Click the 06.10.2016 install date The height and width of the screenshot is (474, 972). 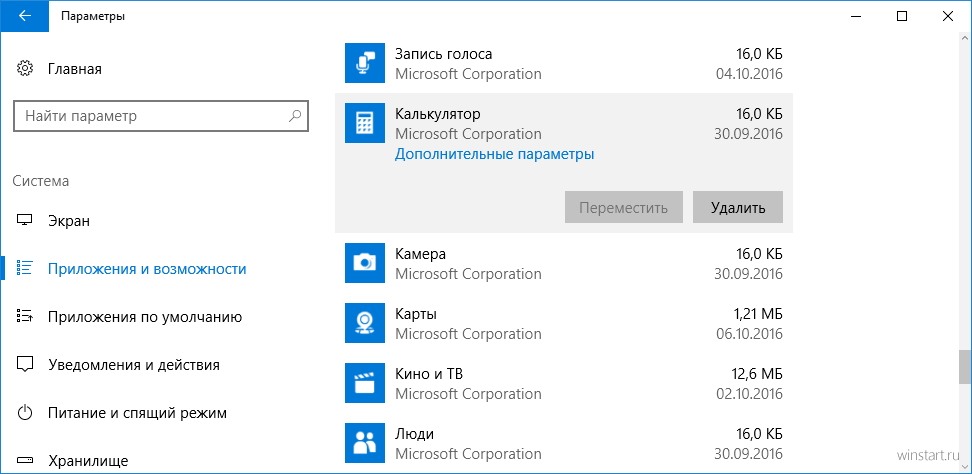(x=749, y=334)
